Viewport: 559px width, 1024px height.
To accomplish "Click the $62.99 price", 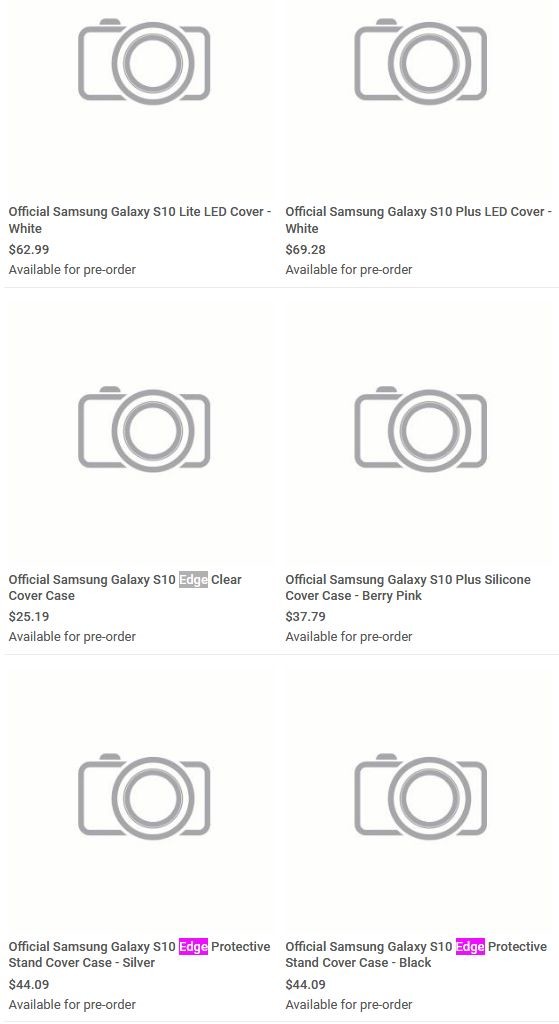I will click(x=29, y=249).
